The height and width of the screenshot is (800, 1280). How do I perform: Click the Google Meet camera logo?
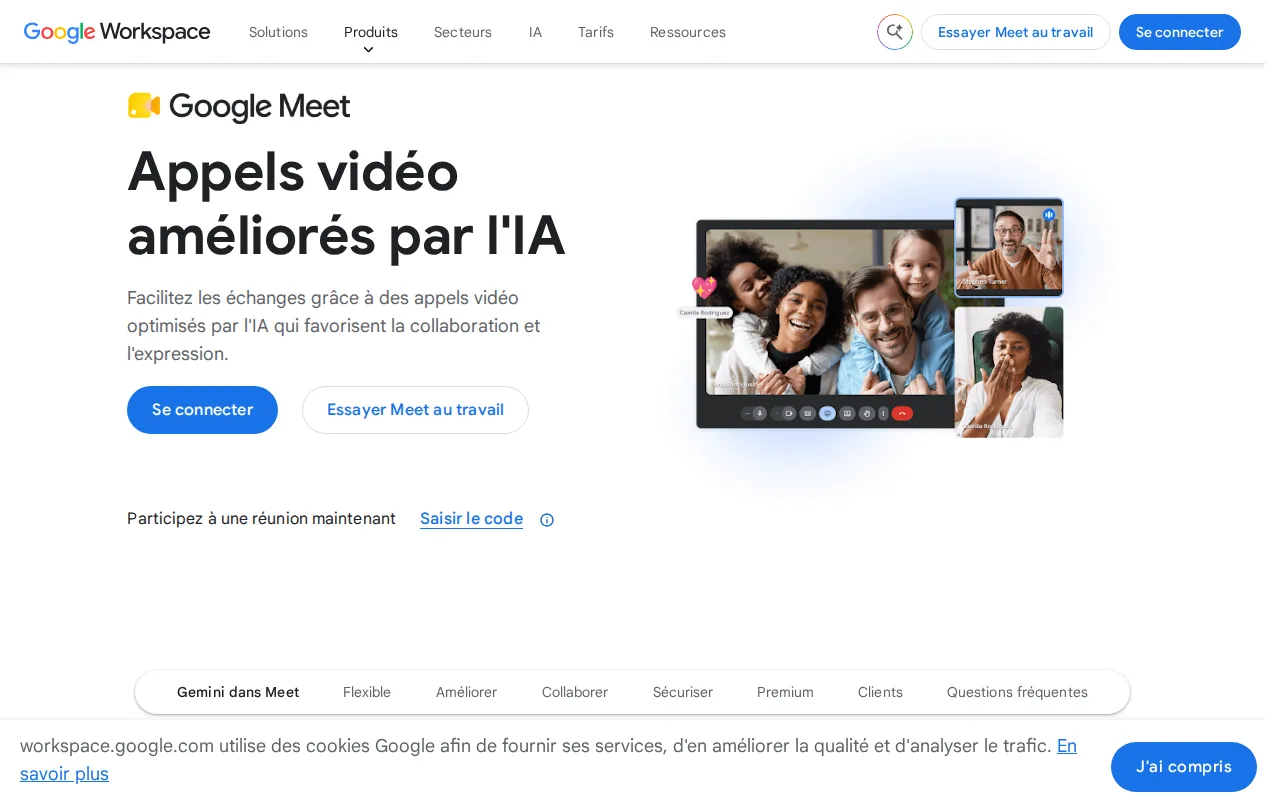pos(144,106)
